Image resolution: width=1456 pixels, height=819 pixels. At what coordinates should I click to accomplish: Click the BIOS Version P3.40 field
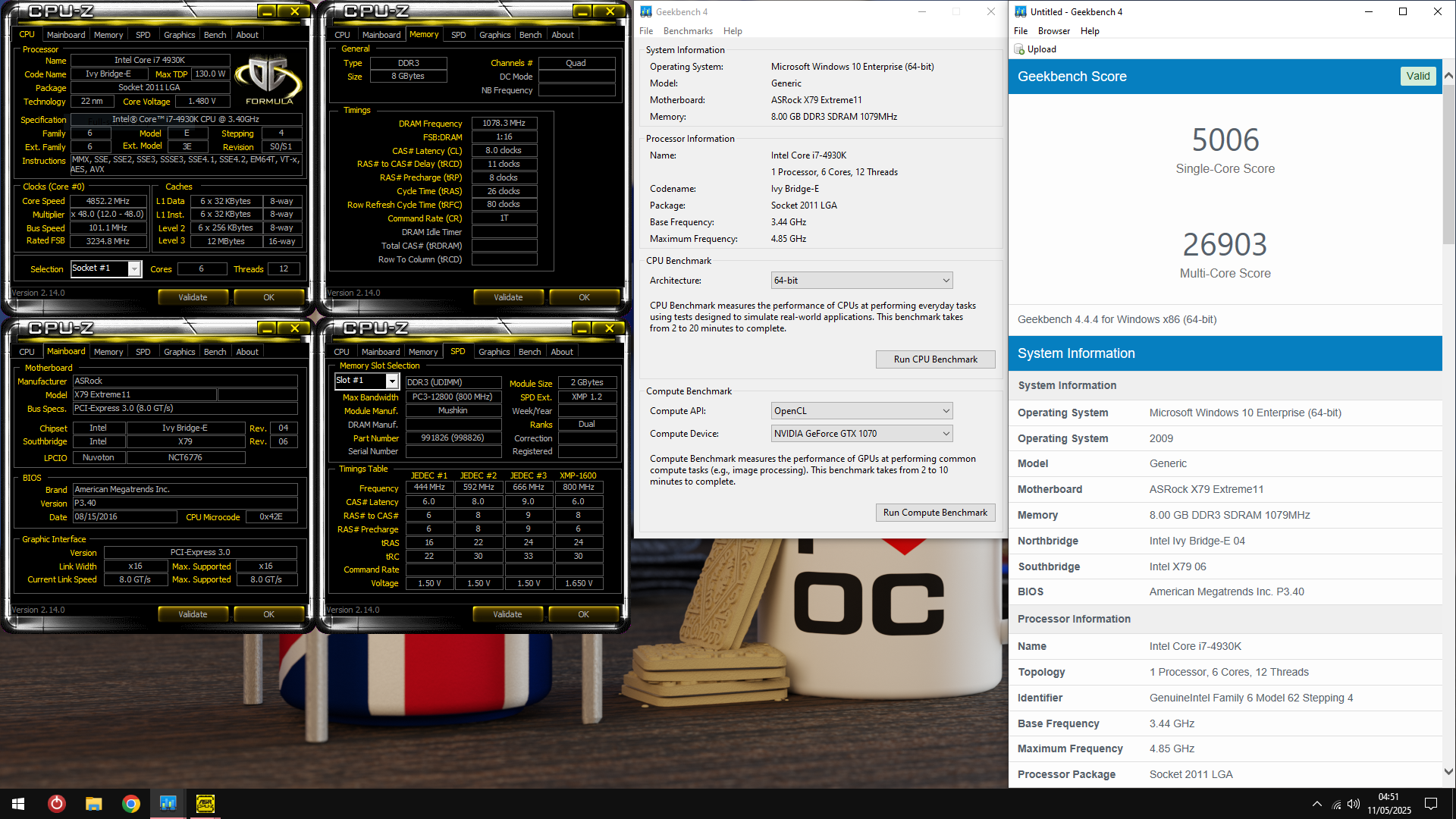pyautogui.click(x=185, y=503)
